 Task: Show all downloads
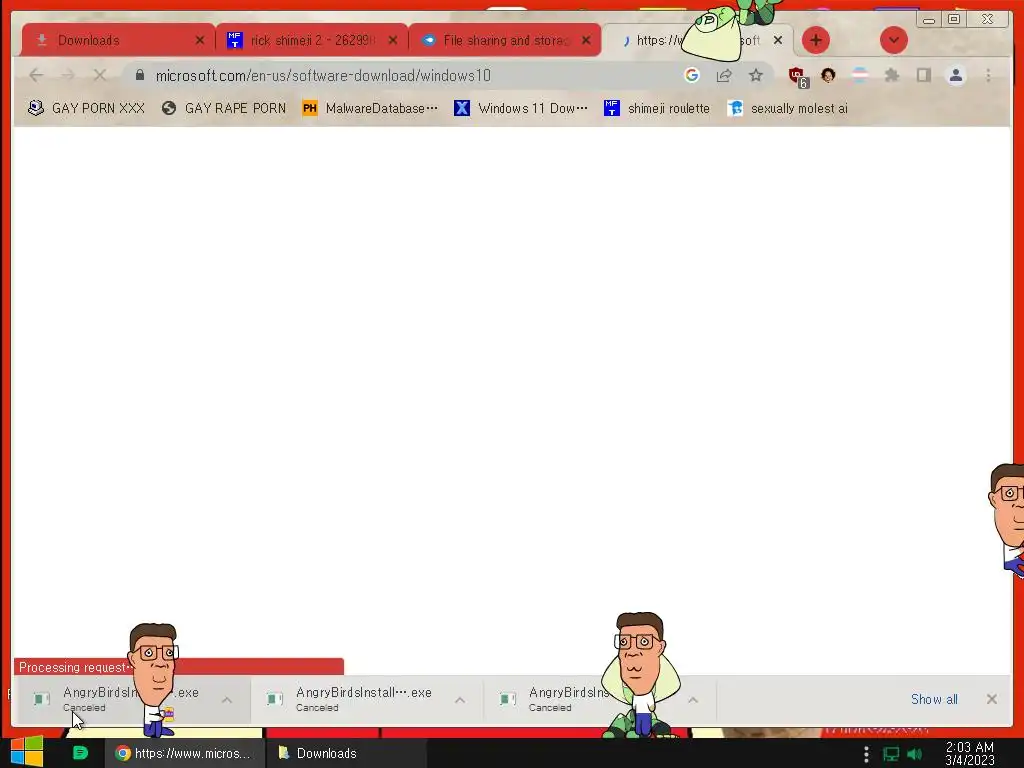coord(934,699)
